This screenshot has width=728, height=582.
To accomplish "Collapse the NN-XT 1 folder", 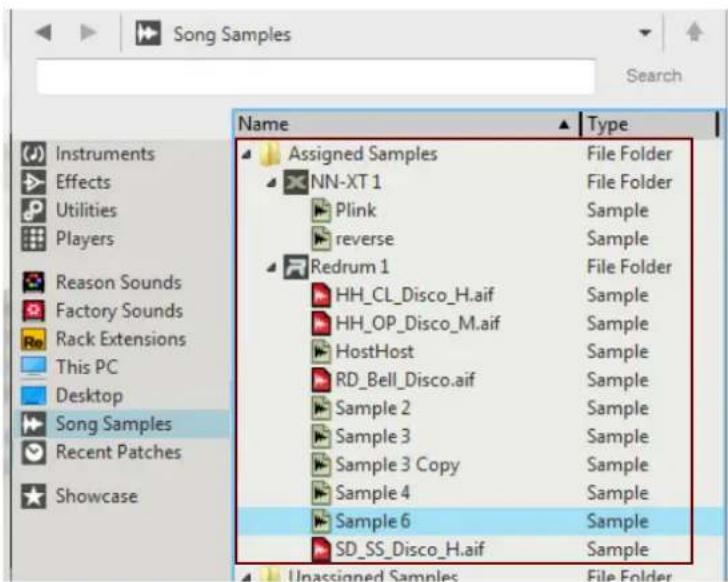I will pos(272,183).
